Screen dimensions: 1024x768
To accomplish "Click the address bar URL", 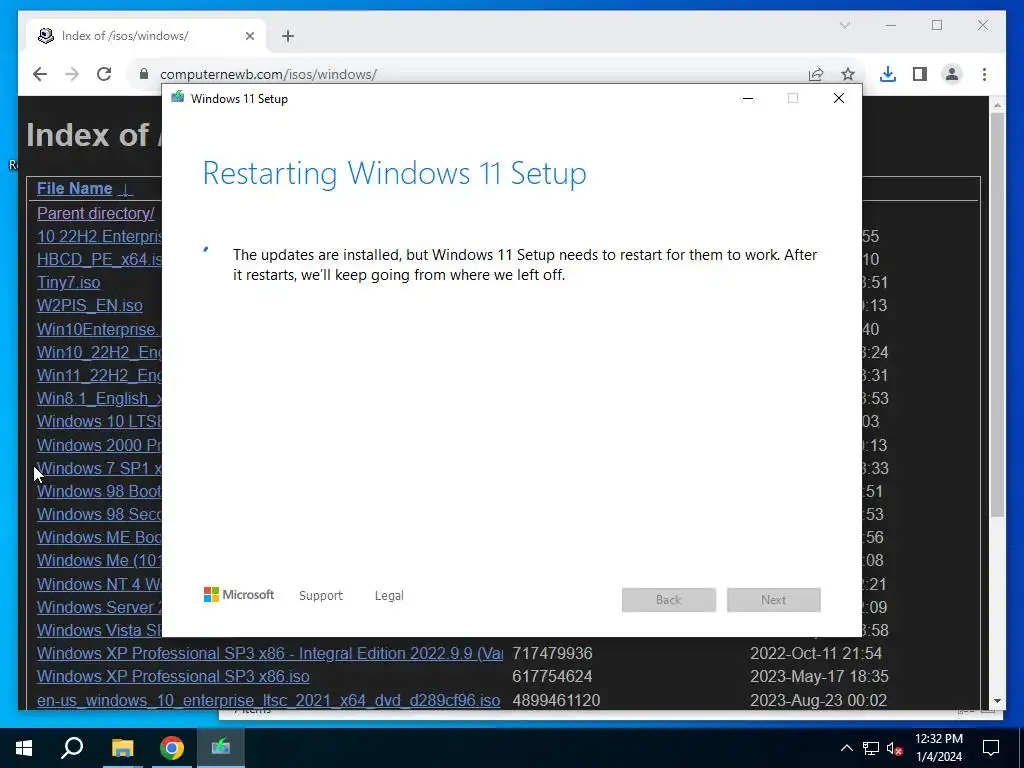I will click(268, 74).
